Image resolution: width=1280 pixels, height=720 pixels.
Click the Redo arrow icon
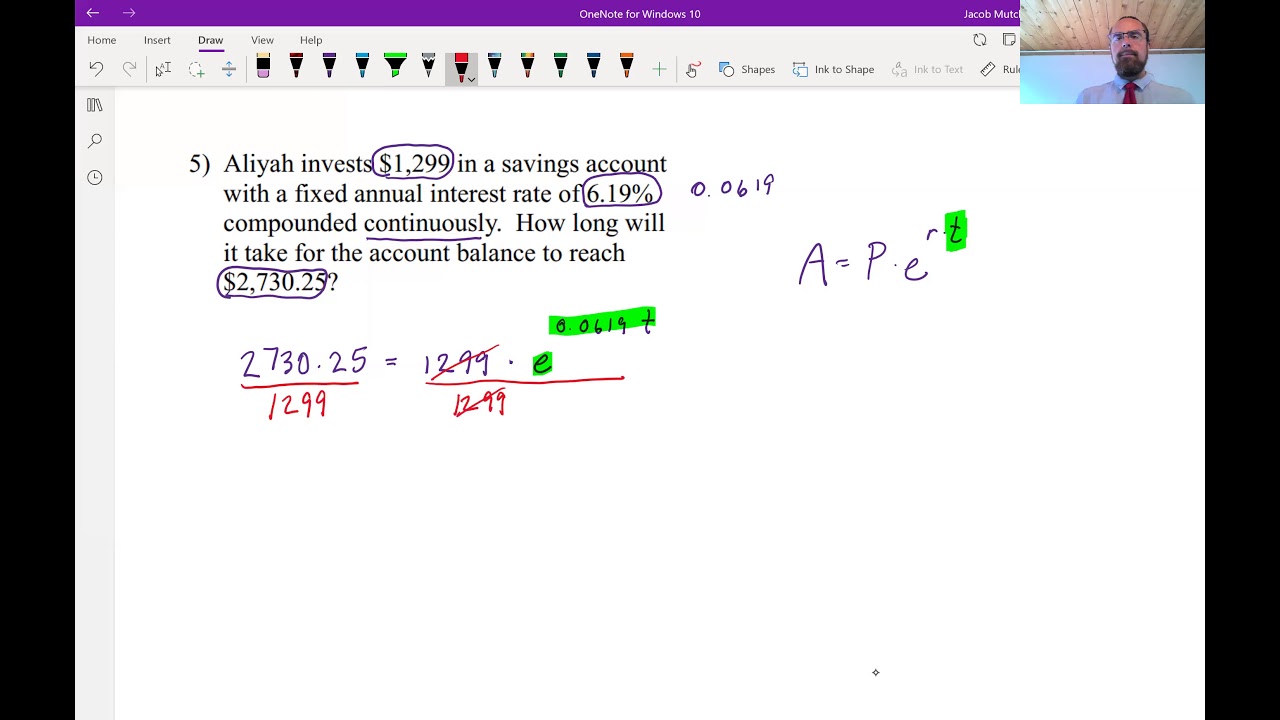click(x=129, y=69)
